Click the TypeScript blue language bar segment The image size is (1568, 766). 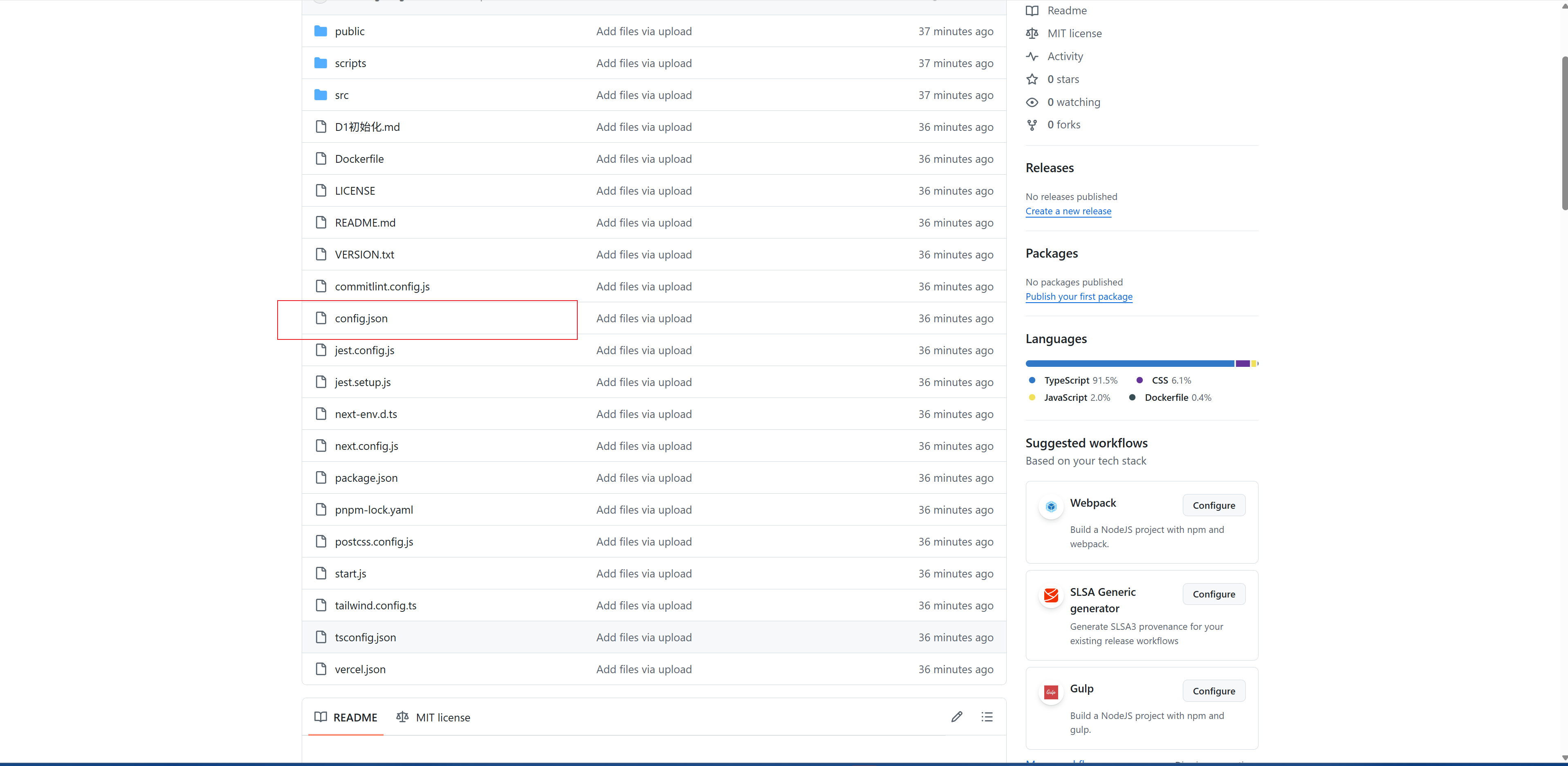[x=1129, y=364]
